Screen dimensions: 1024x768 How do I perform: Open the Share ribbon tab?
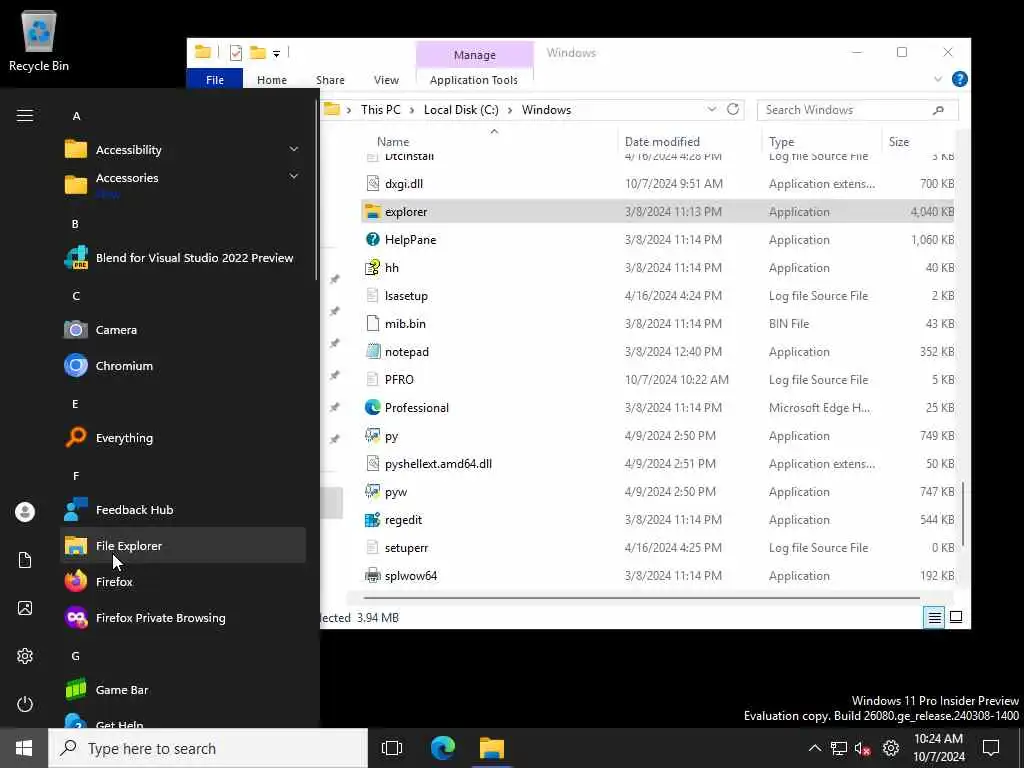pyautogui.click(x=330, y=80)
